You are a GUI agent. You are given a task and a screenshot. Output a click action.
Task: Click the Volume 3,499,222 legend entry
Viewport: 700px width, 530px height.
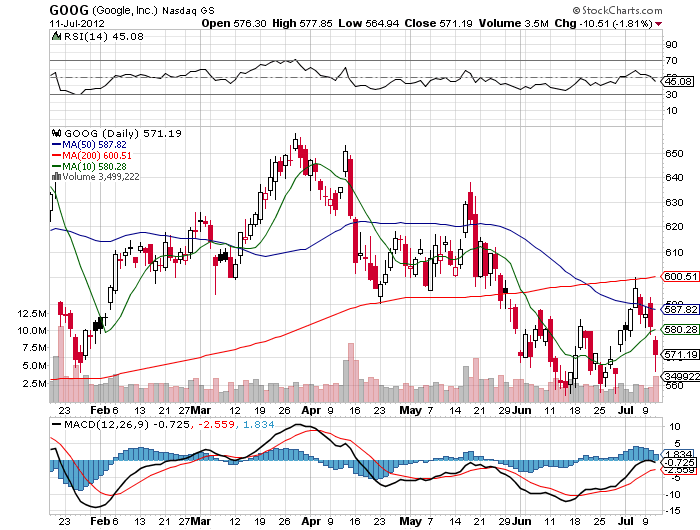tap(101, 177)
